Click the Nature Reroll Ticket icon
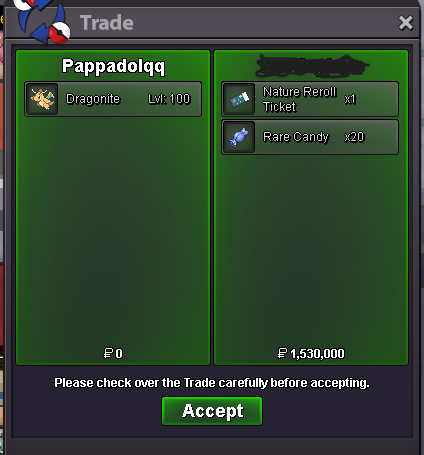The height and width of the screenshot is (455, 424). click(x=239, y=99)
